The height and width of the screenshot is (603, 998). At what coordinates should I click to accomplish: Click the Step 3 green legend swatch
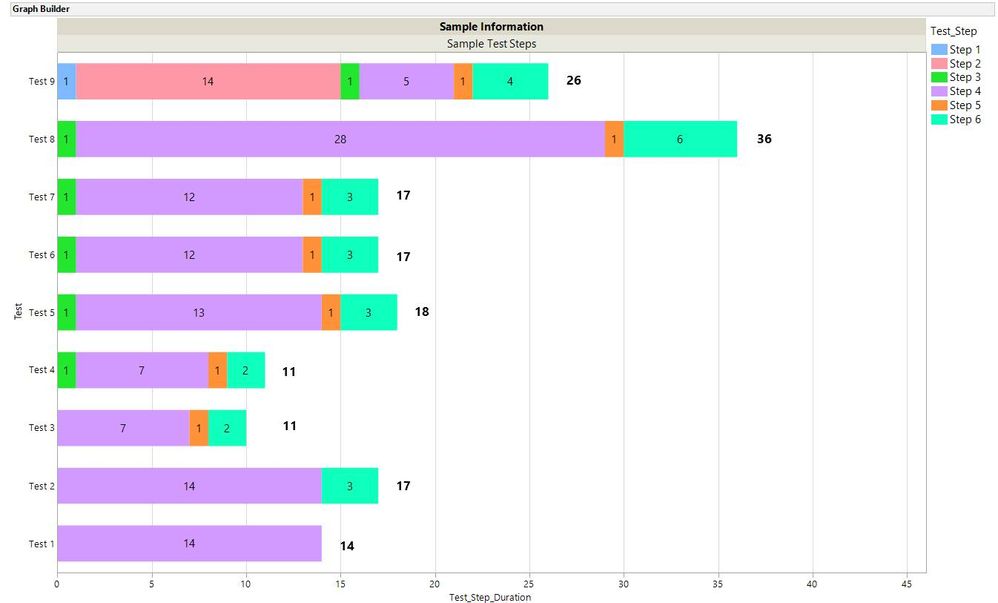(x=939, y=77)
